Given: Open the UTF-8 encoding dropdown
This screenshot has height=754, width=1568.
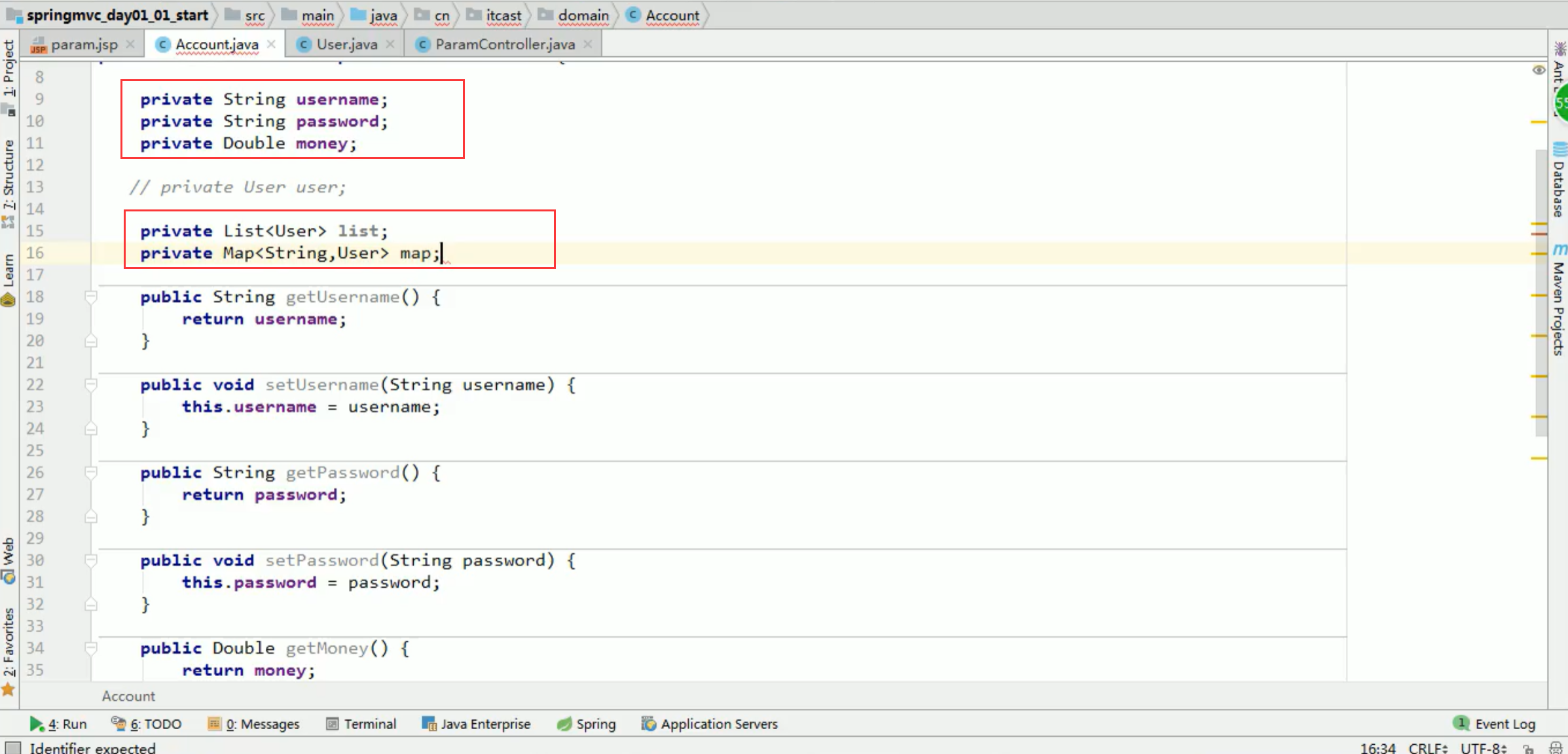Looking at the screenshot, I should pyautogui.click(x=1482, y=747).
